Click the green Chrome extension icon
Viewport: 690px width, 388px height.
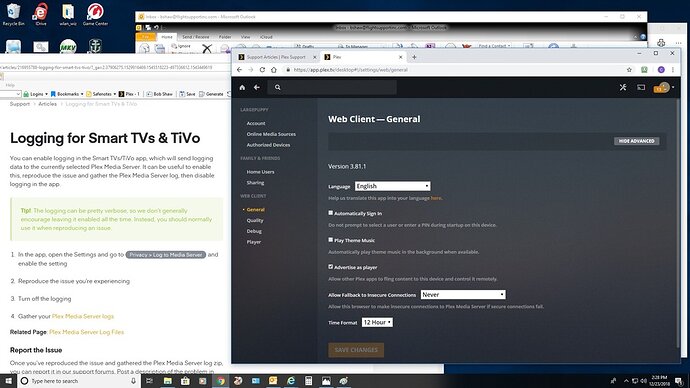click(x=644, y=70)
